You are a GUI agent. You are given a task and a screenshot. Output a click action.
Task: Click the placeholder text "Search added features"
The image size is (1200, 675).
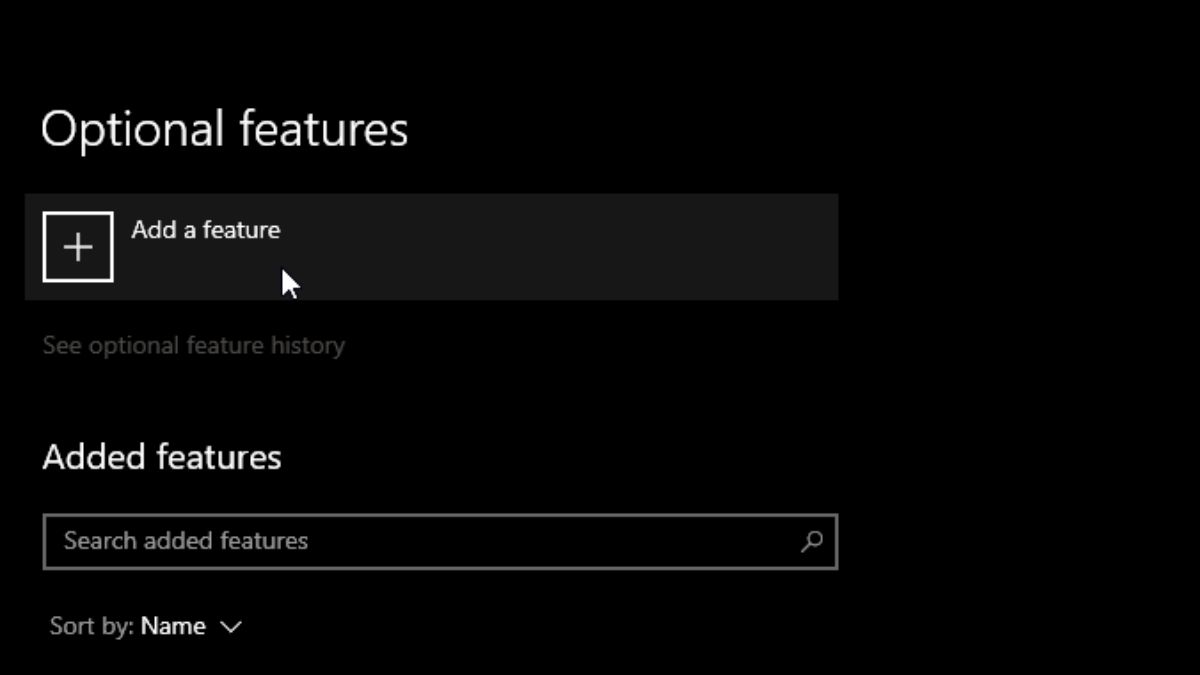[x=186, y=541]
